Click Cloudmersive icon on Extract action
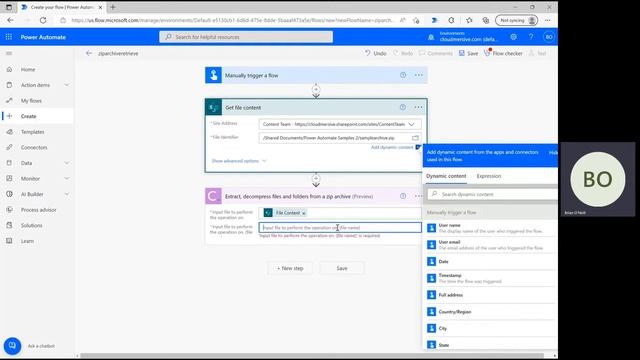Screen dimensions: 640x360 213,196
